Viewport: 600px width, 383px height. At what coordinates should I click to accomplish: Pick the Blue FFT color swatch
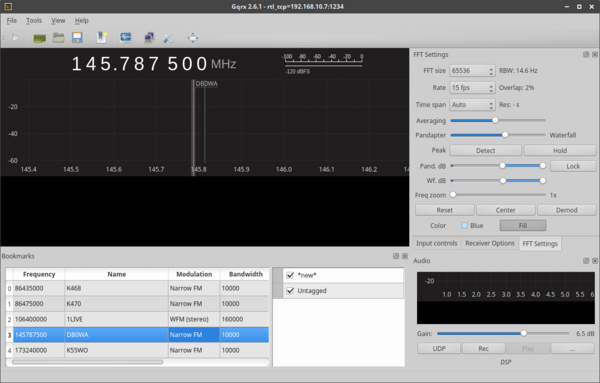pos(465,225)
